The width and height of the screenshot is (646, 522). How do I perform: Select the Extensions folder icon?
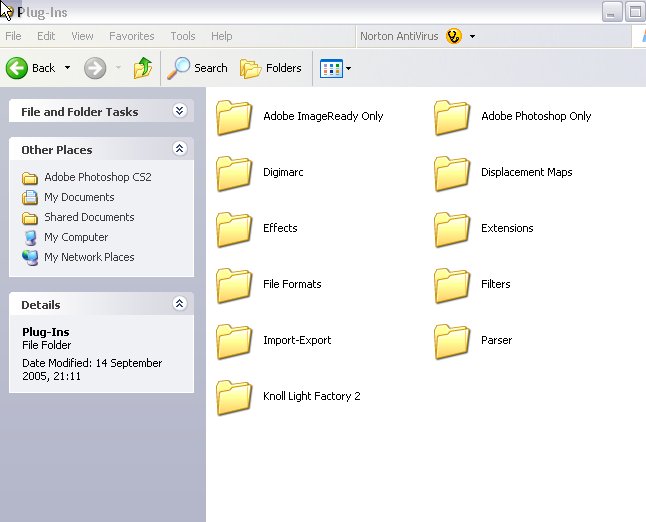tap(452, 229)
